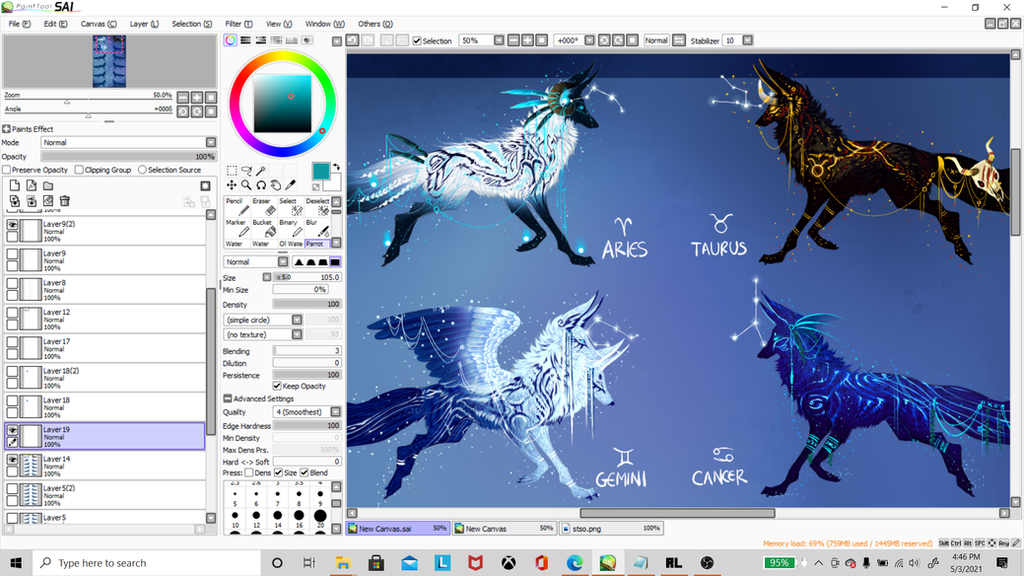Enable the Dens pressure checkbox

point(249,472)
